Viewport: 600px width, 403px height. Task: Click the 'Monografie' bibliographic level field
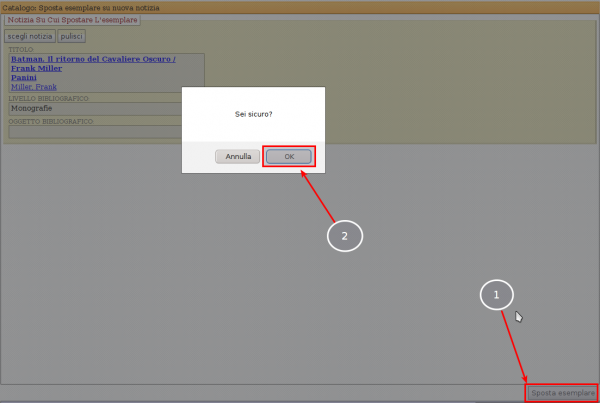(x=90, y=108)
